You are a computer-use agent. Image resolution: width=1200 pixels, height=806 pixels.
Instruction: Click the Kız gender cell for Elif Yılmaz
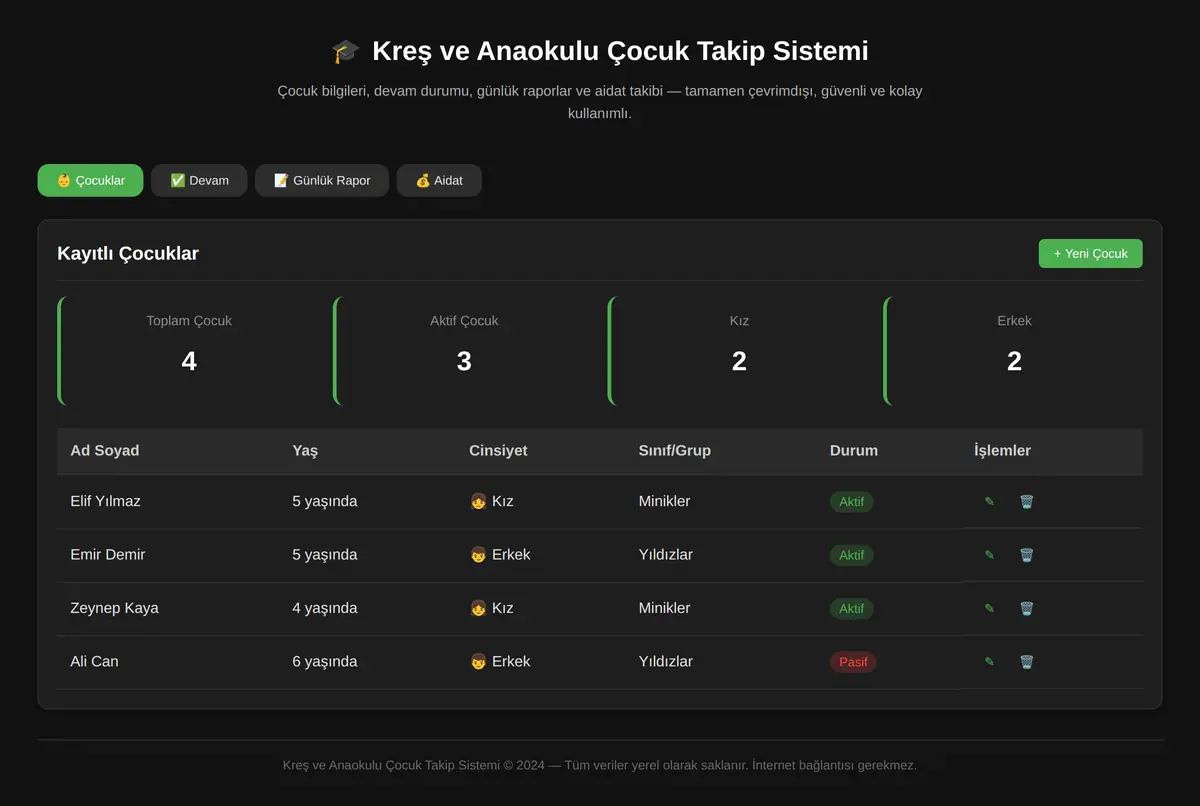(x=491, y=502)
